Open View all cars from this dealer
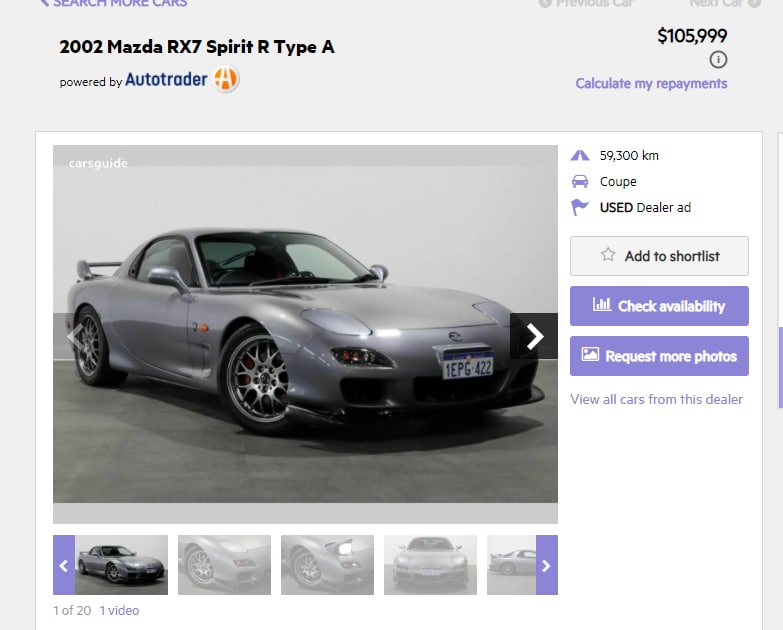783x630 pixels. tap(656, 399)
